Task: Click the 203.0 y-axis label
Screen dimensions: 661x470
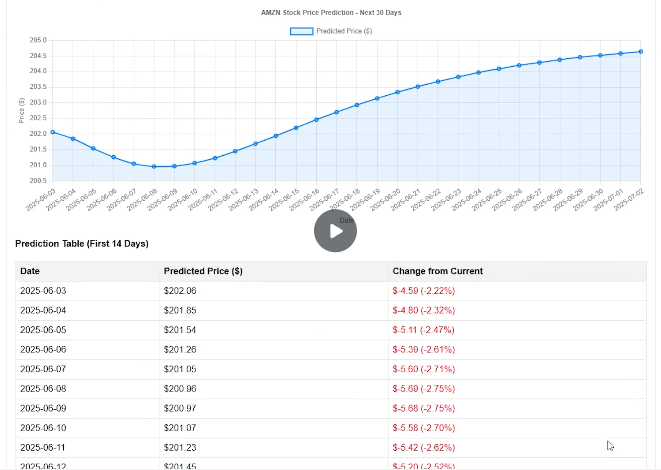Action: 38,102
